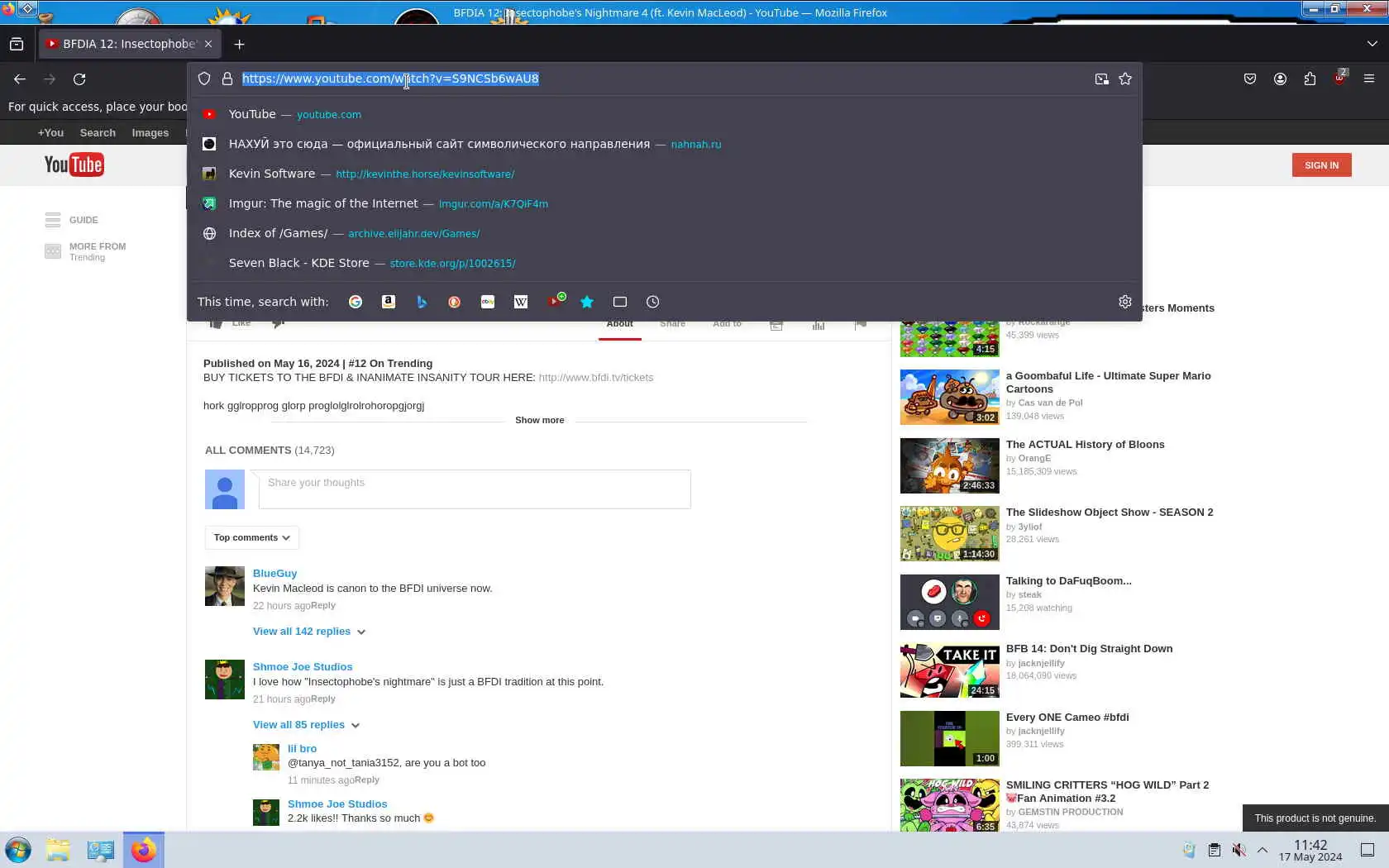Open Talking to DaFuqBoom video title

click(x=1068, y=581)
